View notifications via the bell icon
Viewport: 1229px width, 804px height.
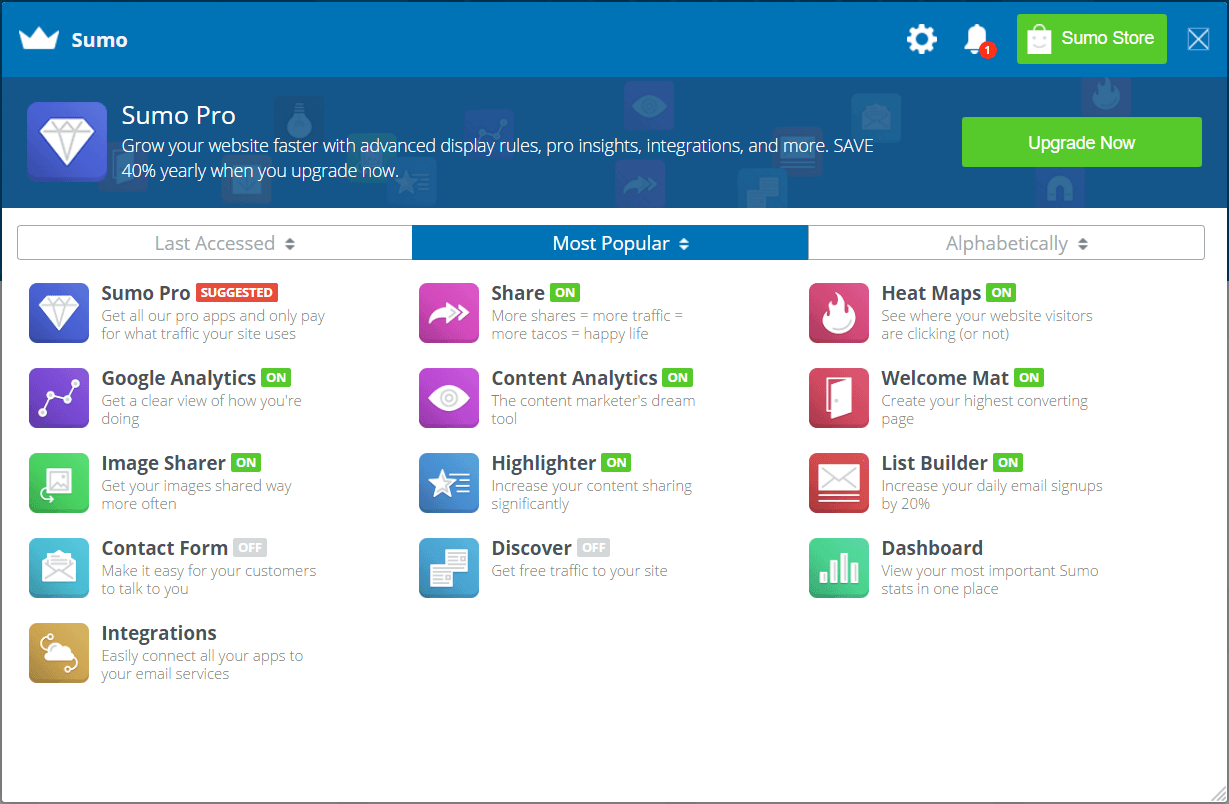pyautogui.click(x=976, y=39)
